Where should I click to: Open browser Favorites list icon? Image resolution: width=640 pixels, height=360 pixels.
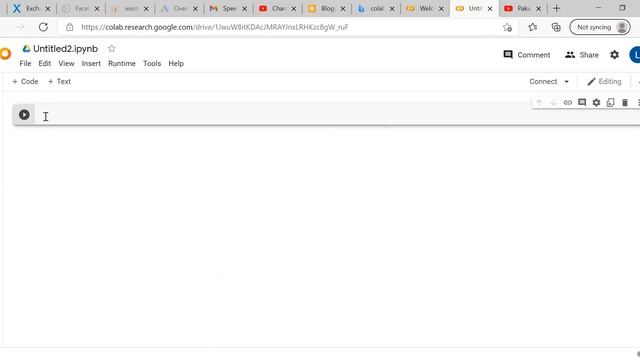tap(532, 27)
